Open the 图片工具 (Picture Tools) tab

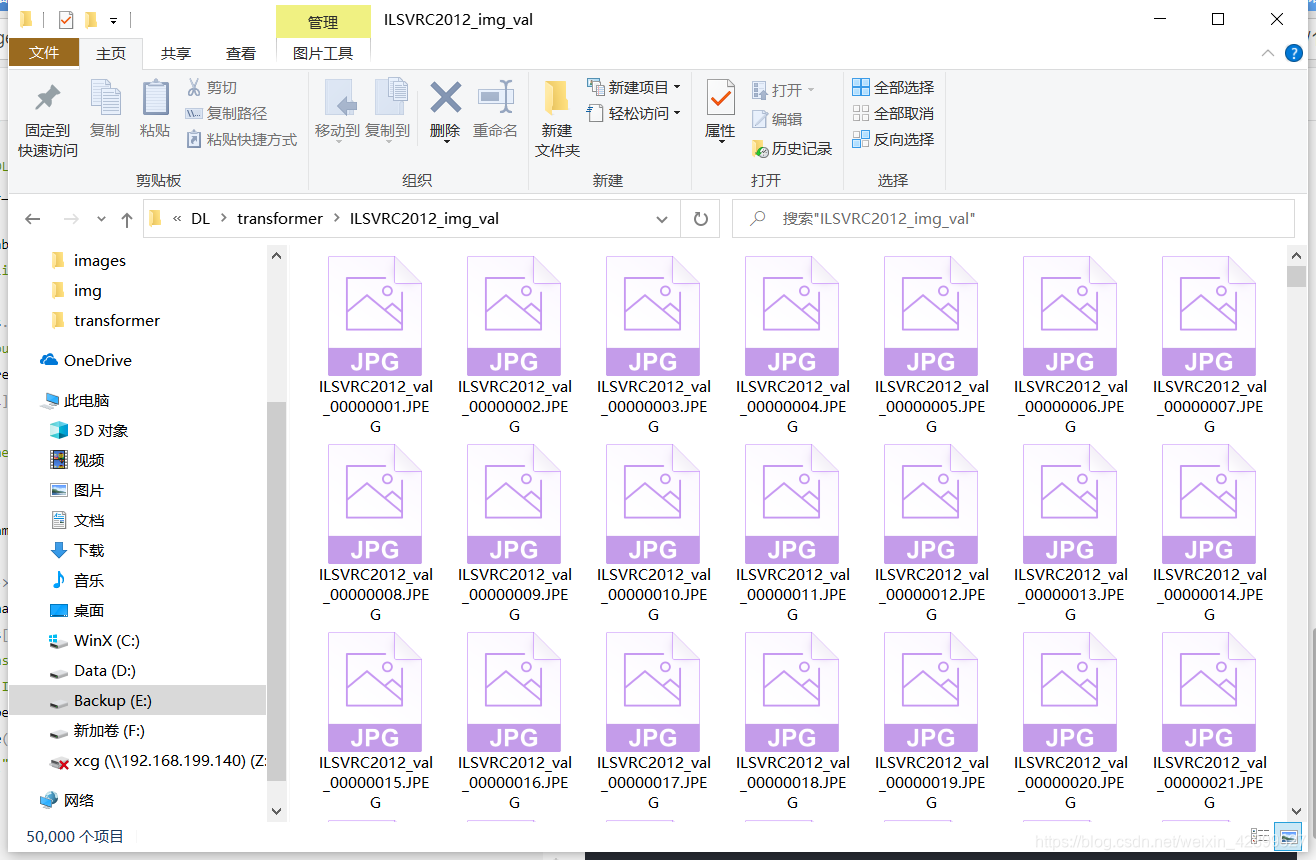pos(323,53)
